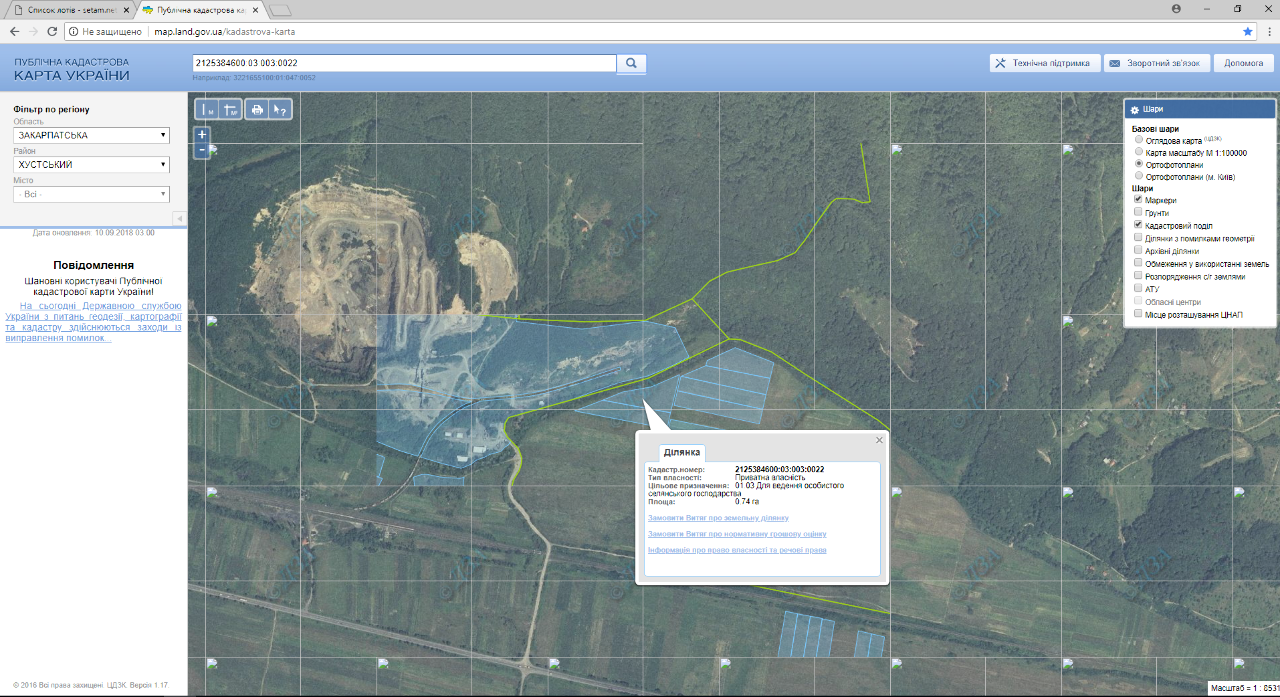Open the Область dropdown

tap(92, 135)
